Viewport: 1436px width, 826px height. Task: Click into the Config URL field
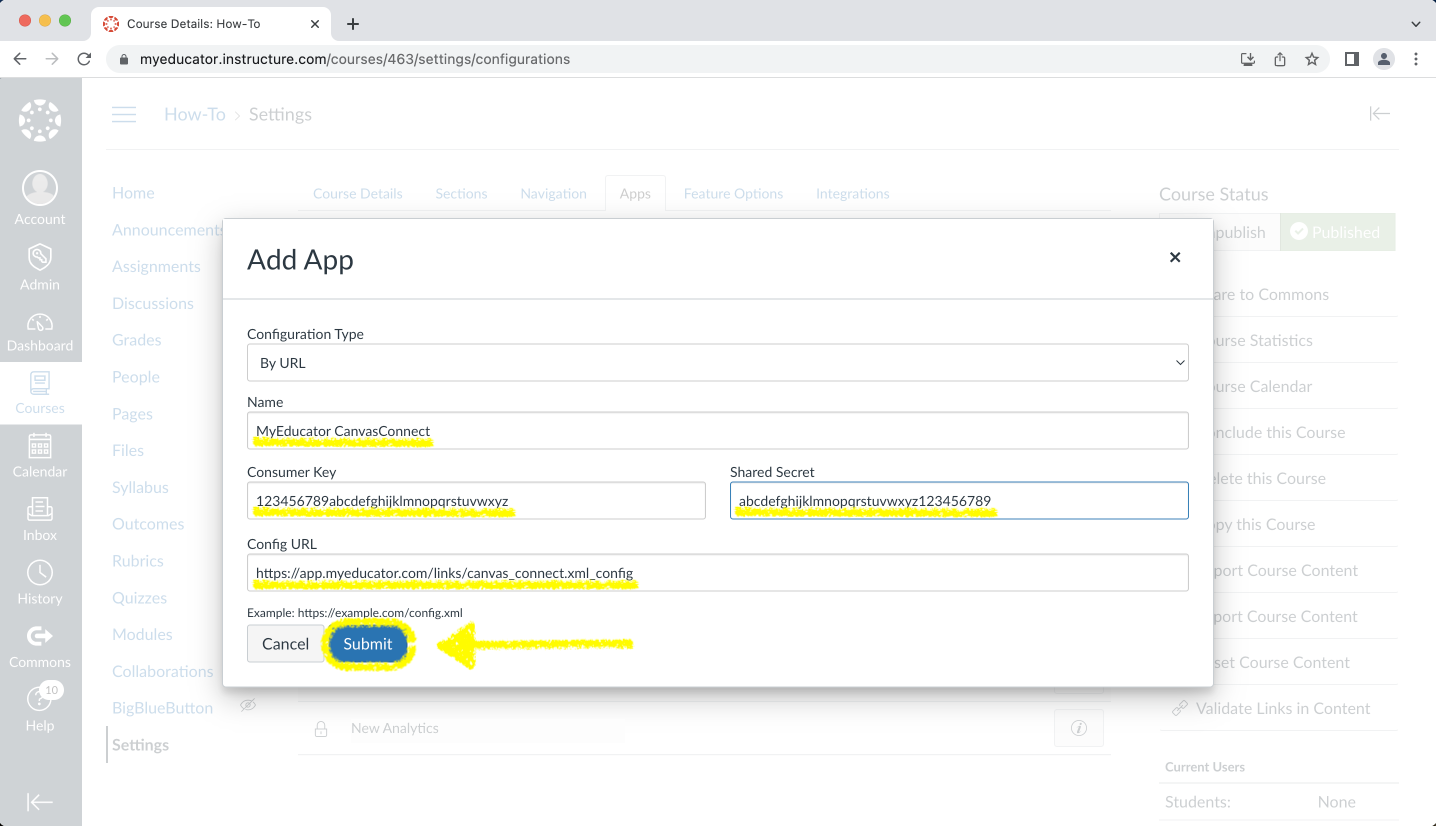(718, 573)
